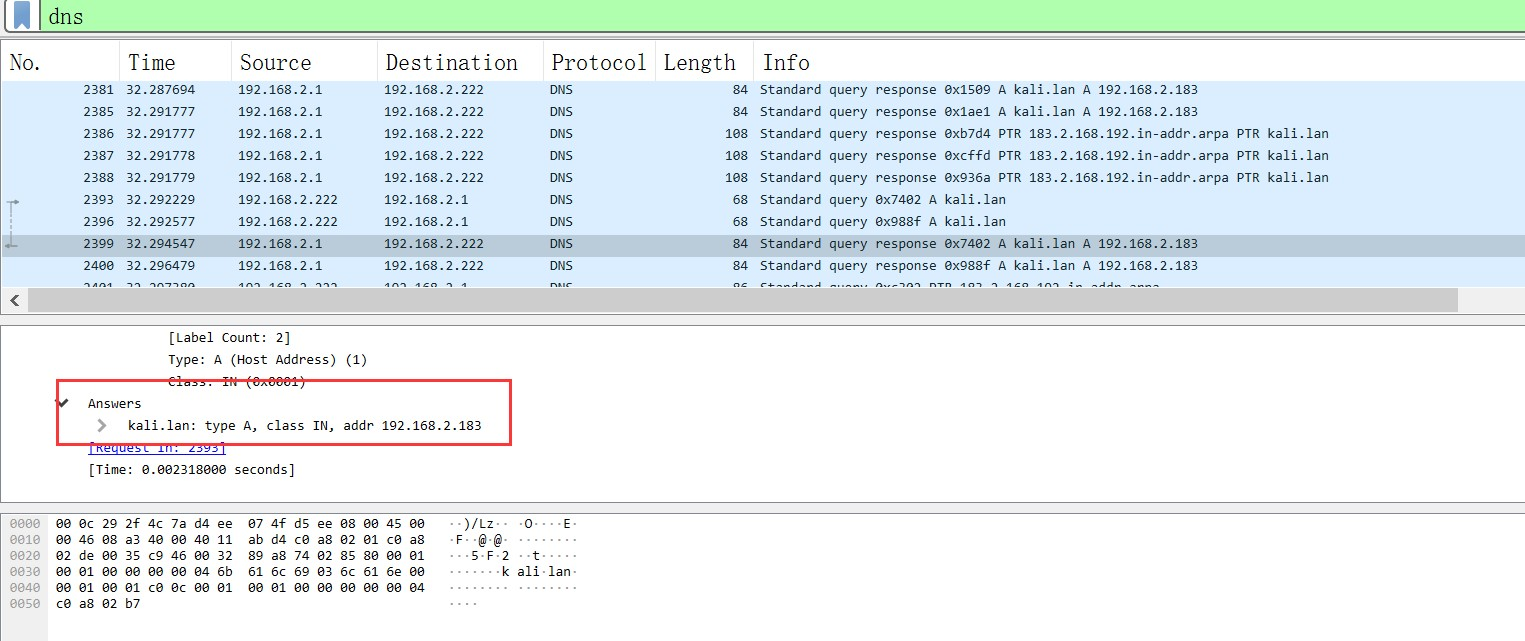Click the dns display filter field
The height and width of the screenshot is (641, 1525).
pos(782,17)
